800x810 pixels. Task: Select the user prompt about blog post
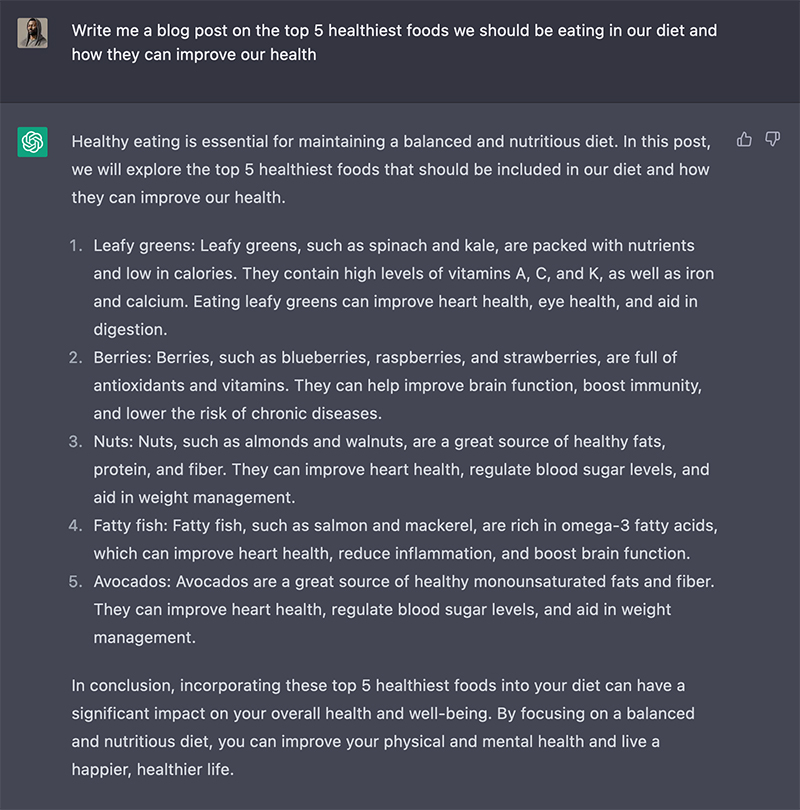(x=394, y=42)
